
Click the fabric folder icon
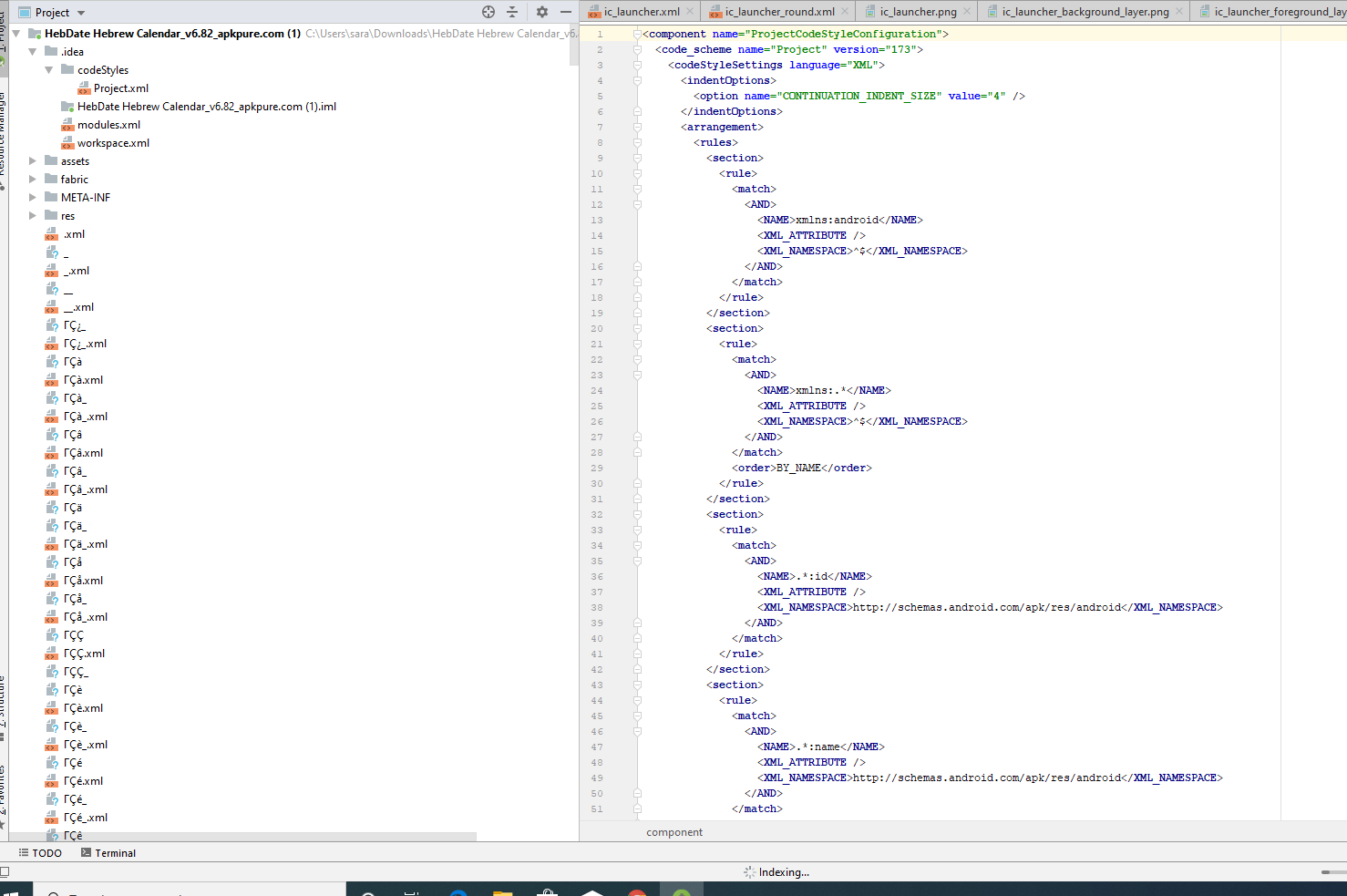[x=51, y=179]
